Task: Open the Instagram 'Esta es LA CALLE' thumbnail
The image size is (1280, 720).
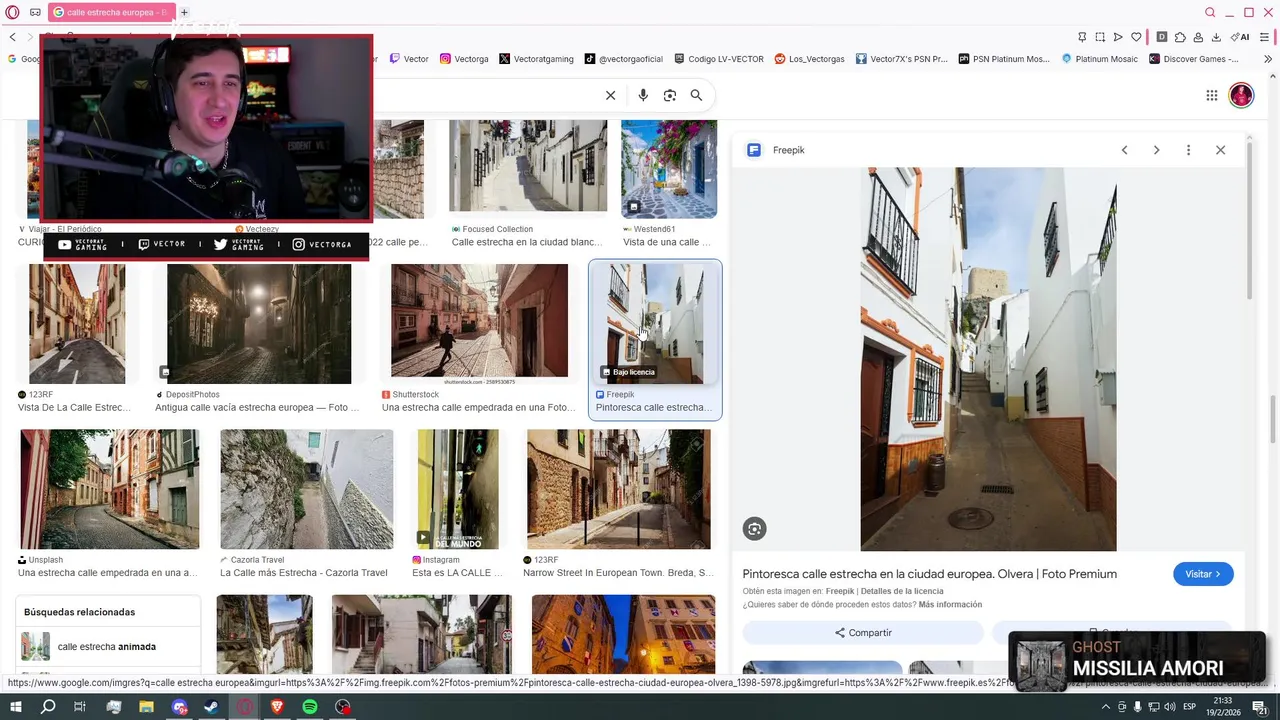Action: click(x=458, y=489)
